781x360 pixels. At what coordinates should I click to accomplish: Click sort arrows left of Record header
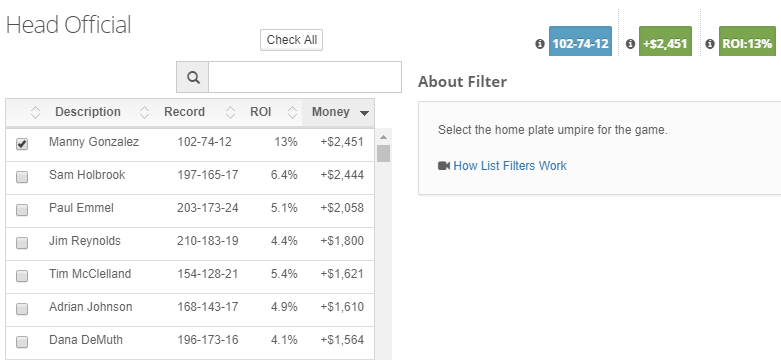144,112
